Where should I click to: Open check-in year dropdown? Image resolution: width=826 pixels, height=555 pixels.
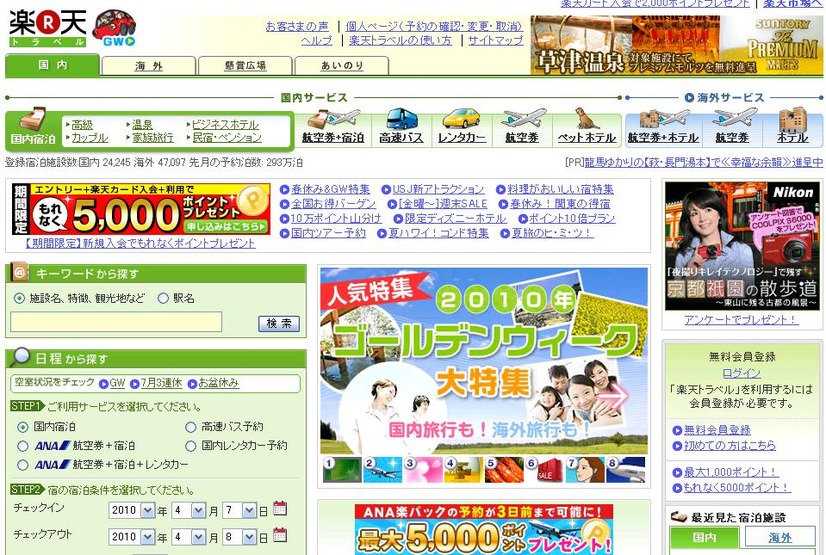[132, 510]
